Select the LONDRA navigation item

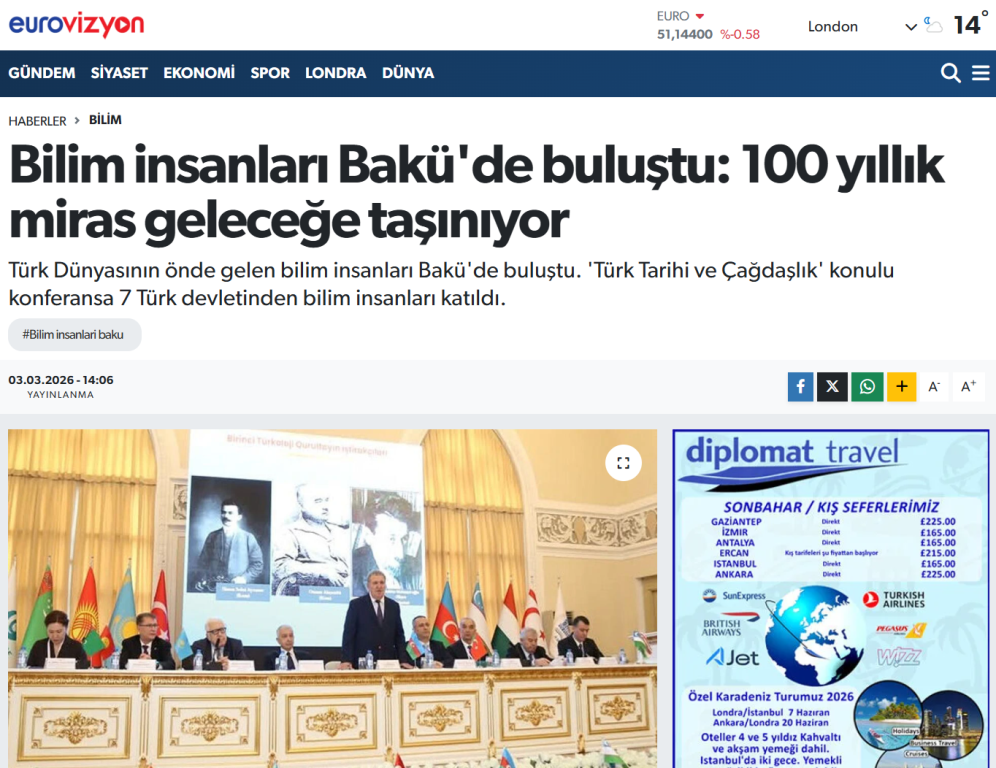click(335, 73)
